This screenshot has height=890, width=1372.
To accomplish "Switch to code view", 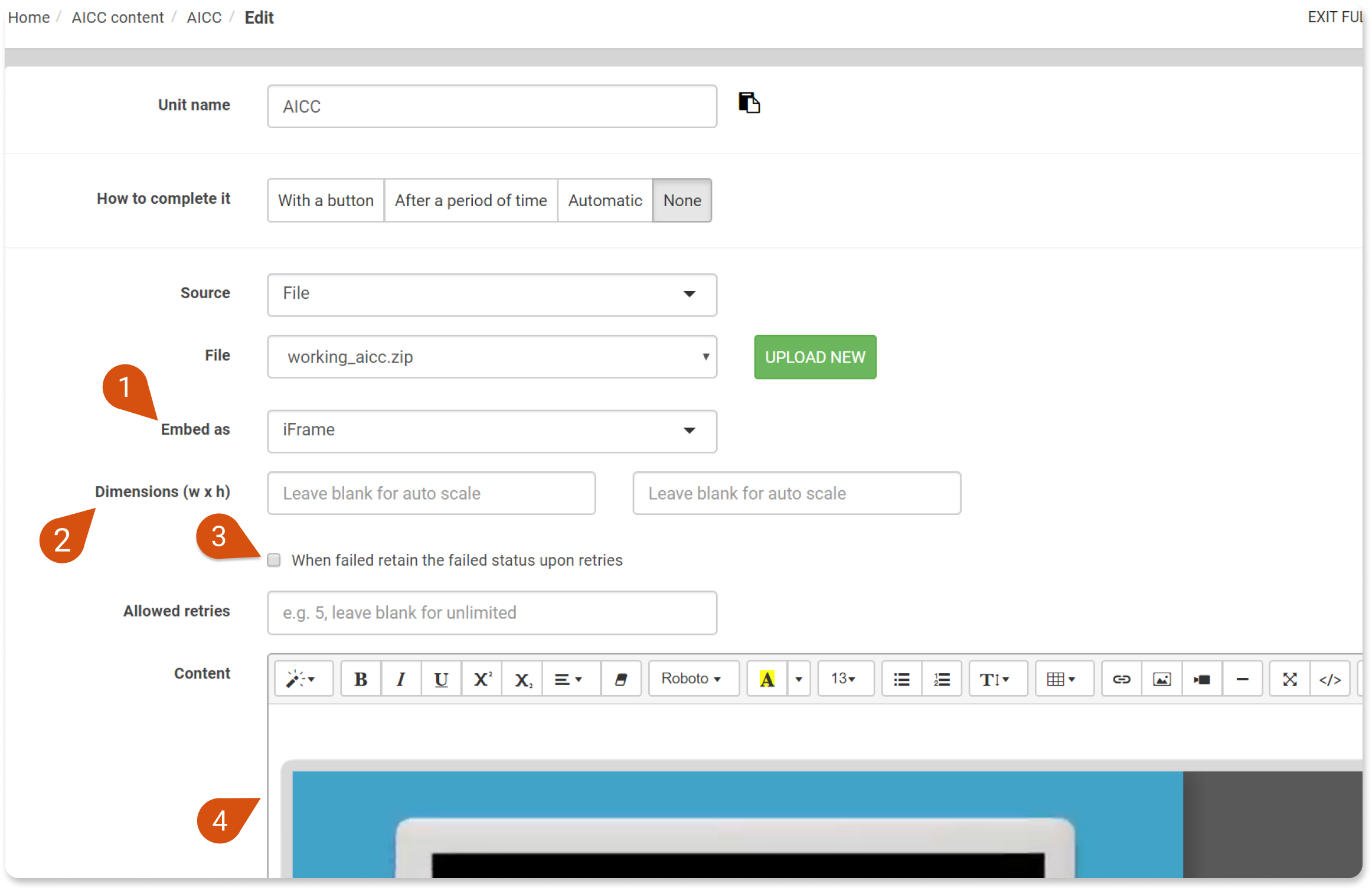I will click(x=1330, y=679).
